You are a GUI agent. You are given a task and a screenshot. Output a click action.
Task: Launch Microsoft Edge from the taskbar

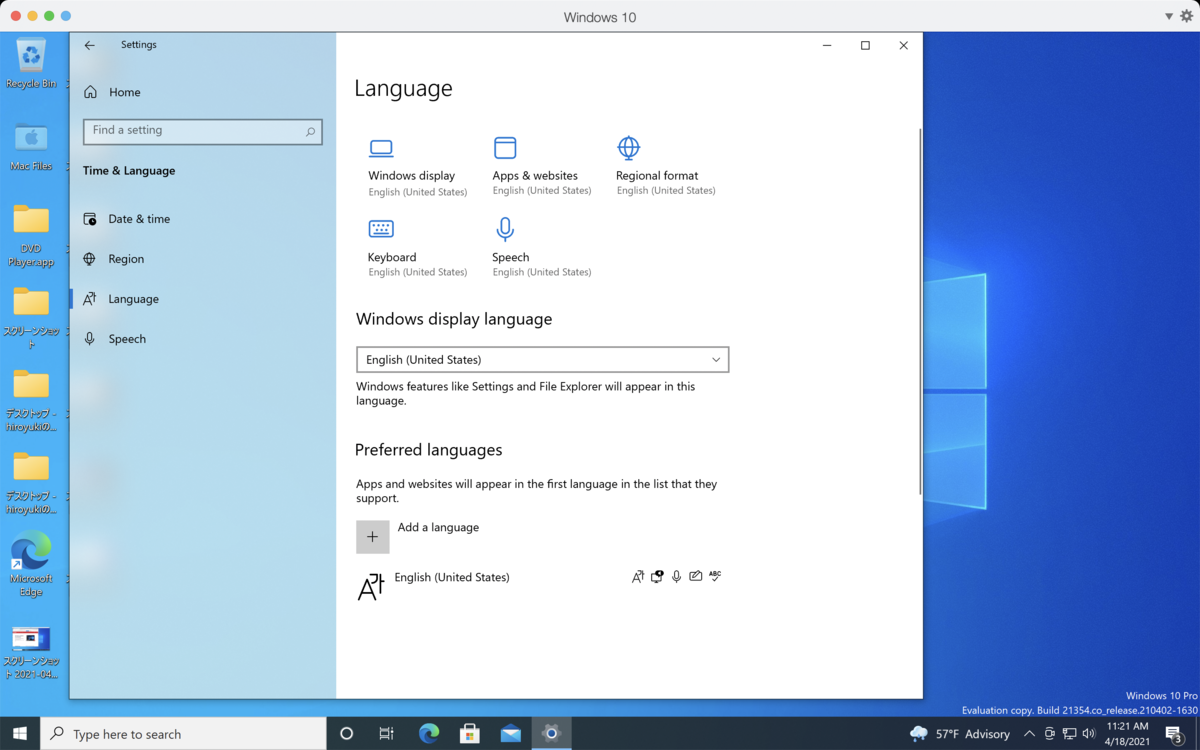pyautogui.click(x=429, y=734)
